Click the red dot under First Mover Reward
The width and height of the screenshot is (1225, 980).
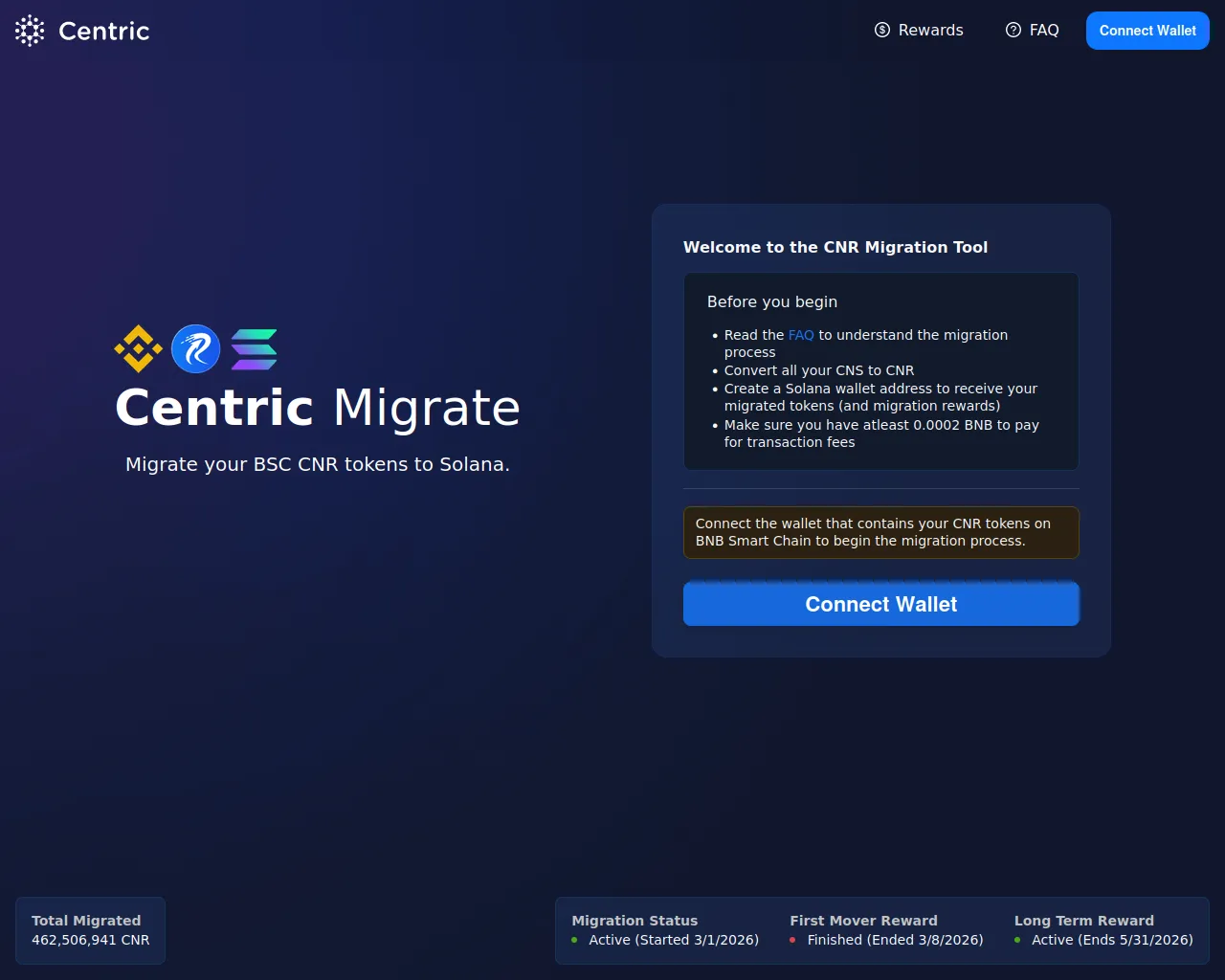click(x=792, y=941)
